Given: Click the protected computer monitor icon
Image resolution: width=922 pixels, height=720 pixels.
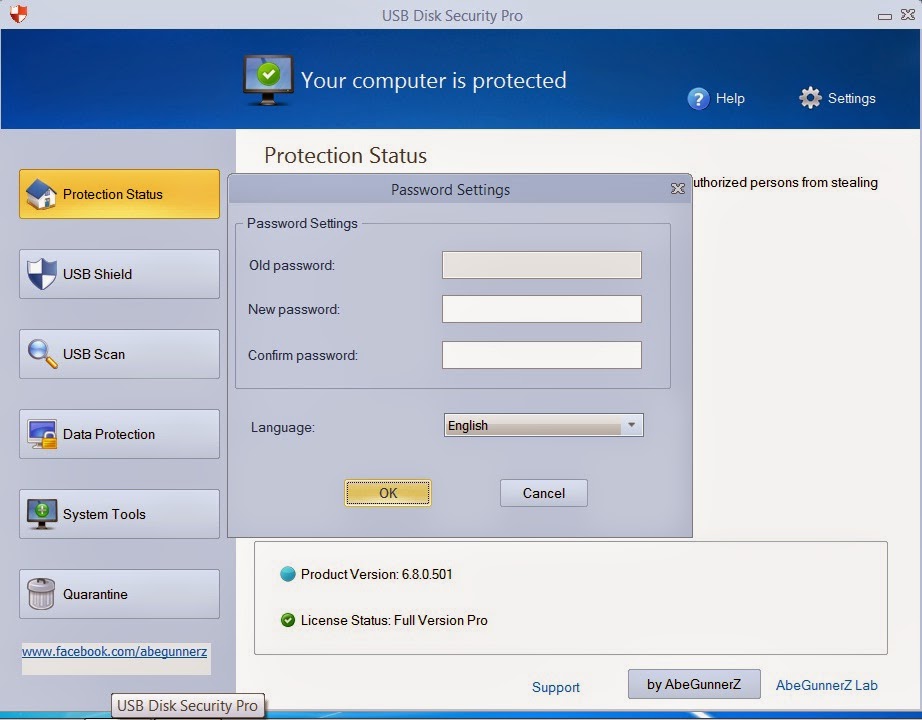Looking at the screenshot, I should (268, 80).
